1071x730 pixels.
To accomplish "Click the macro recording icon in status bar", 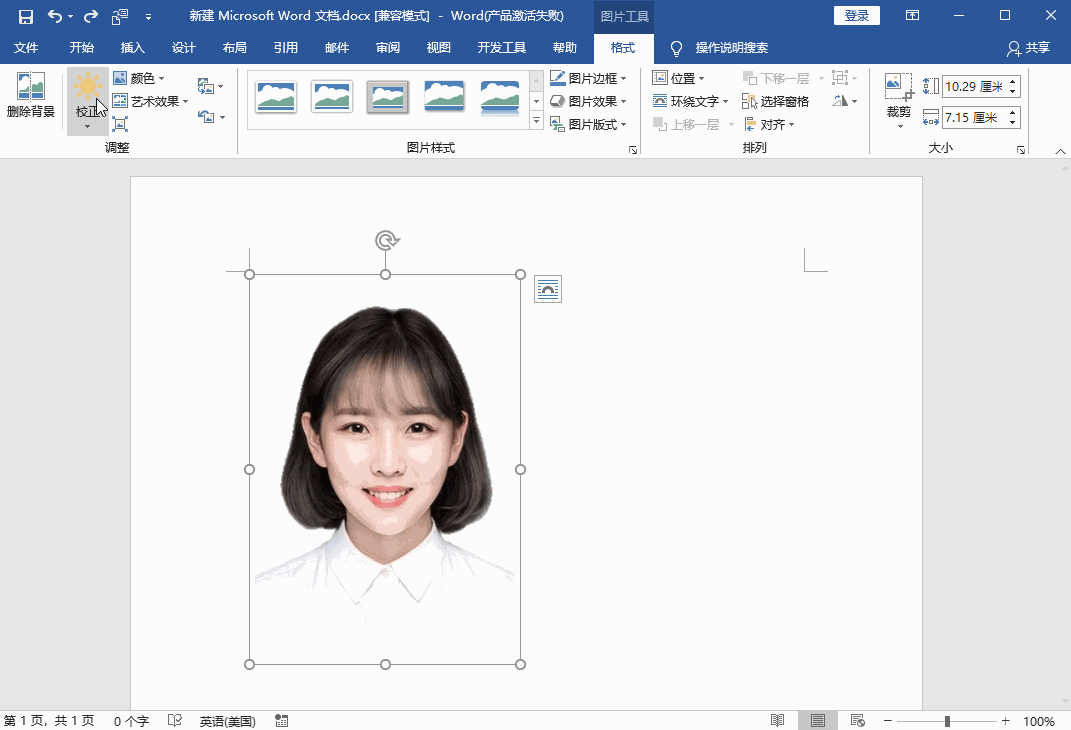I will 281,720.
